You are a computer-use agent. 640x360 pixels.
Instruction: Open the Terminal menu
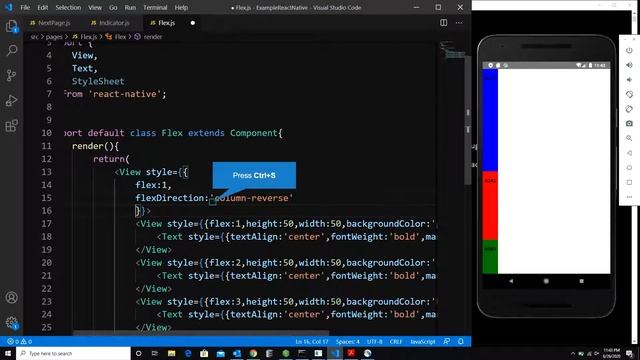coord(155,7)
